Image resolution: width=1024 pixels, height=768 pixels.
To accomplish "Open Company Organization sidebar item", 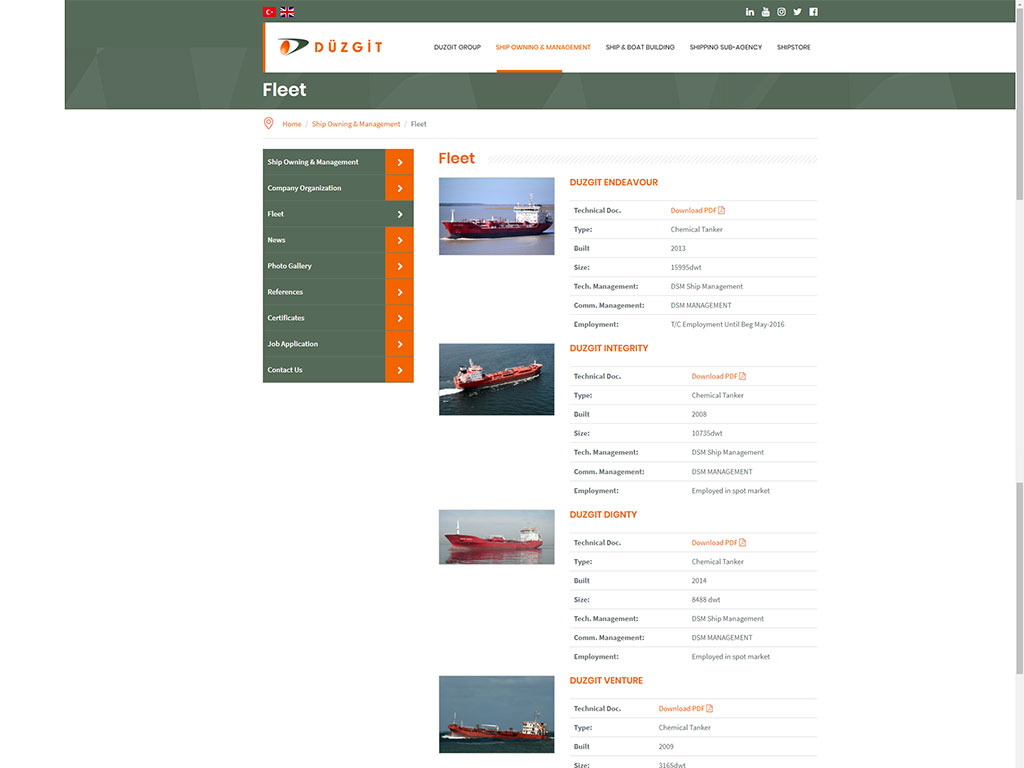I will coord(324,188).
